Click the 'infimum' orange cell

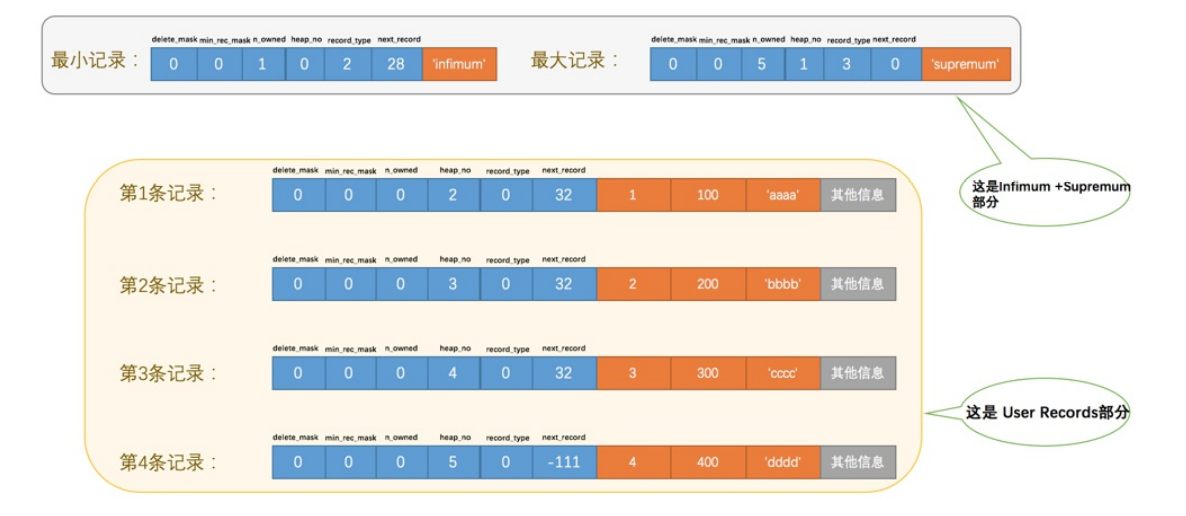[459, 64]
